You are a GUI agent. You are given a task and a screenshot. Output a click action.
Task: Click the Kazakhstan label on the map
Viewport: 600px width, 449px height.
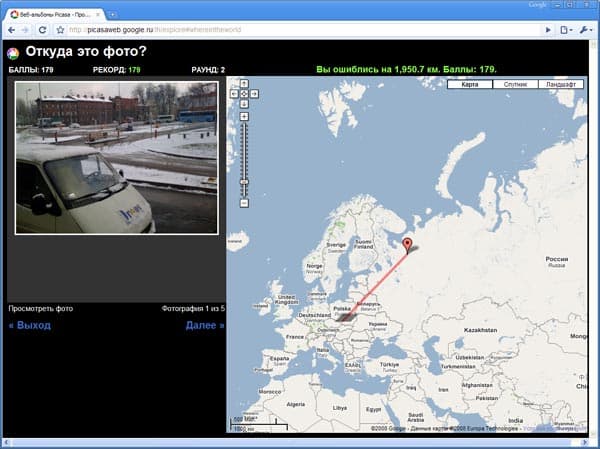[x=480, y=330]
